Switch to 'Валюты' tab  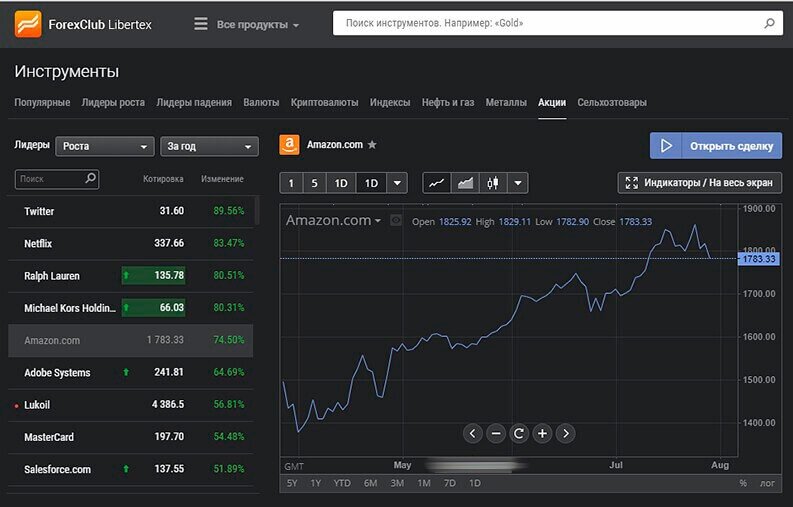[261, 102]
